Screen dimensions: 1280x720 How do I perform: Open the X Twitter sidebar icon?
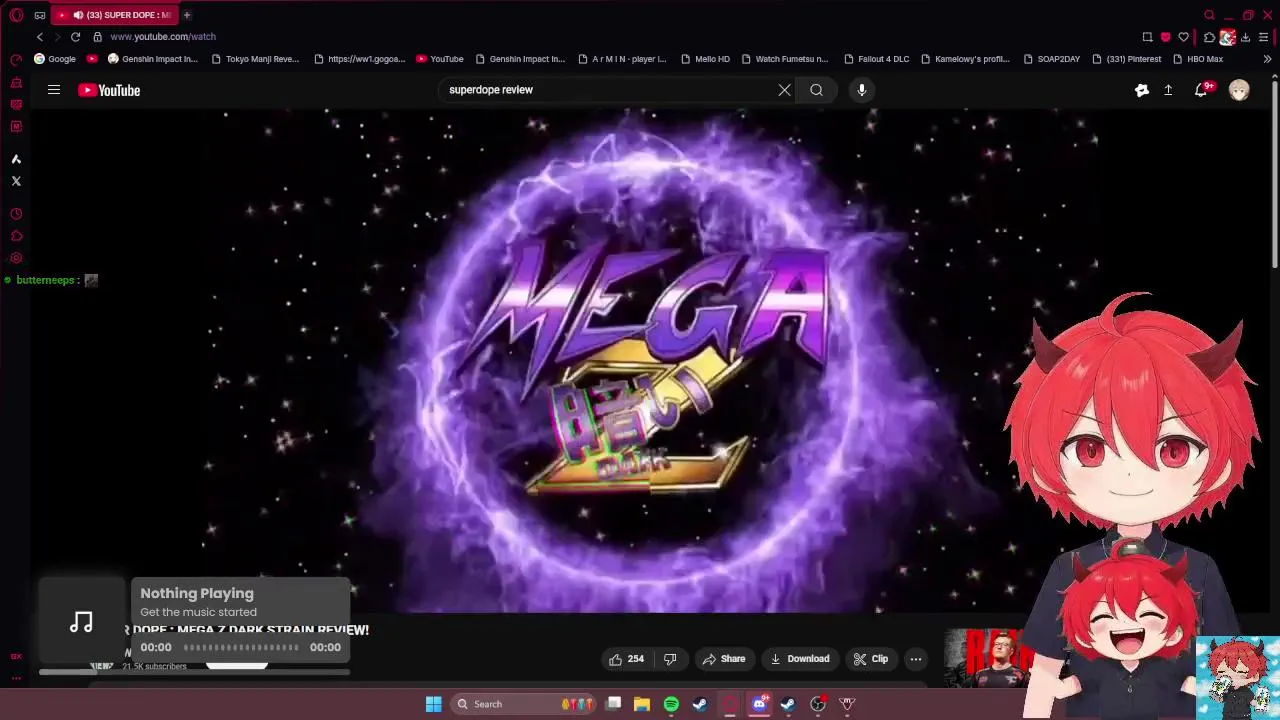coord(16,181)
